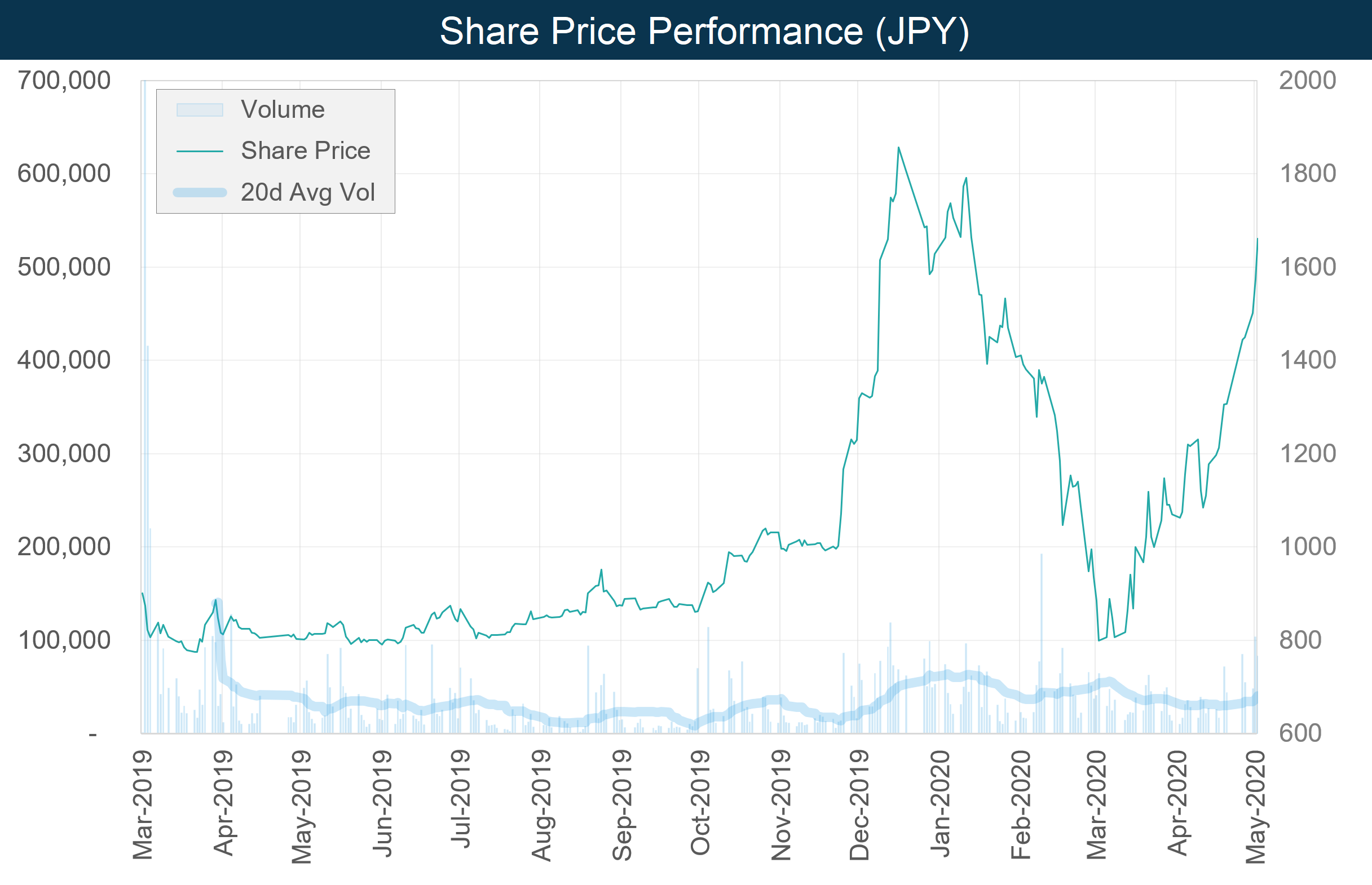Click the 1800 right axis label
This screenshot has height=885, width=1372.
tap(1308, 174)
